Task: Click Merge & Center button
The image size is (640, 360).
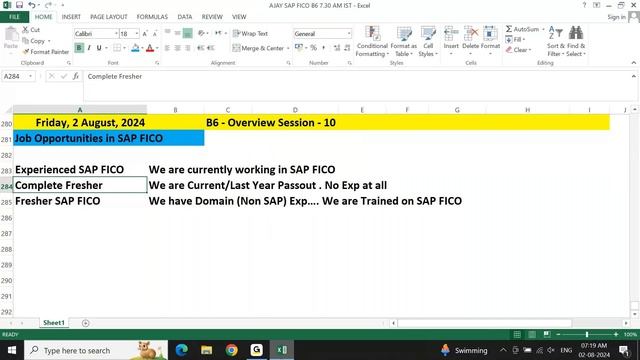Action: coord(258,48)
